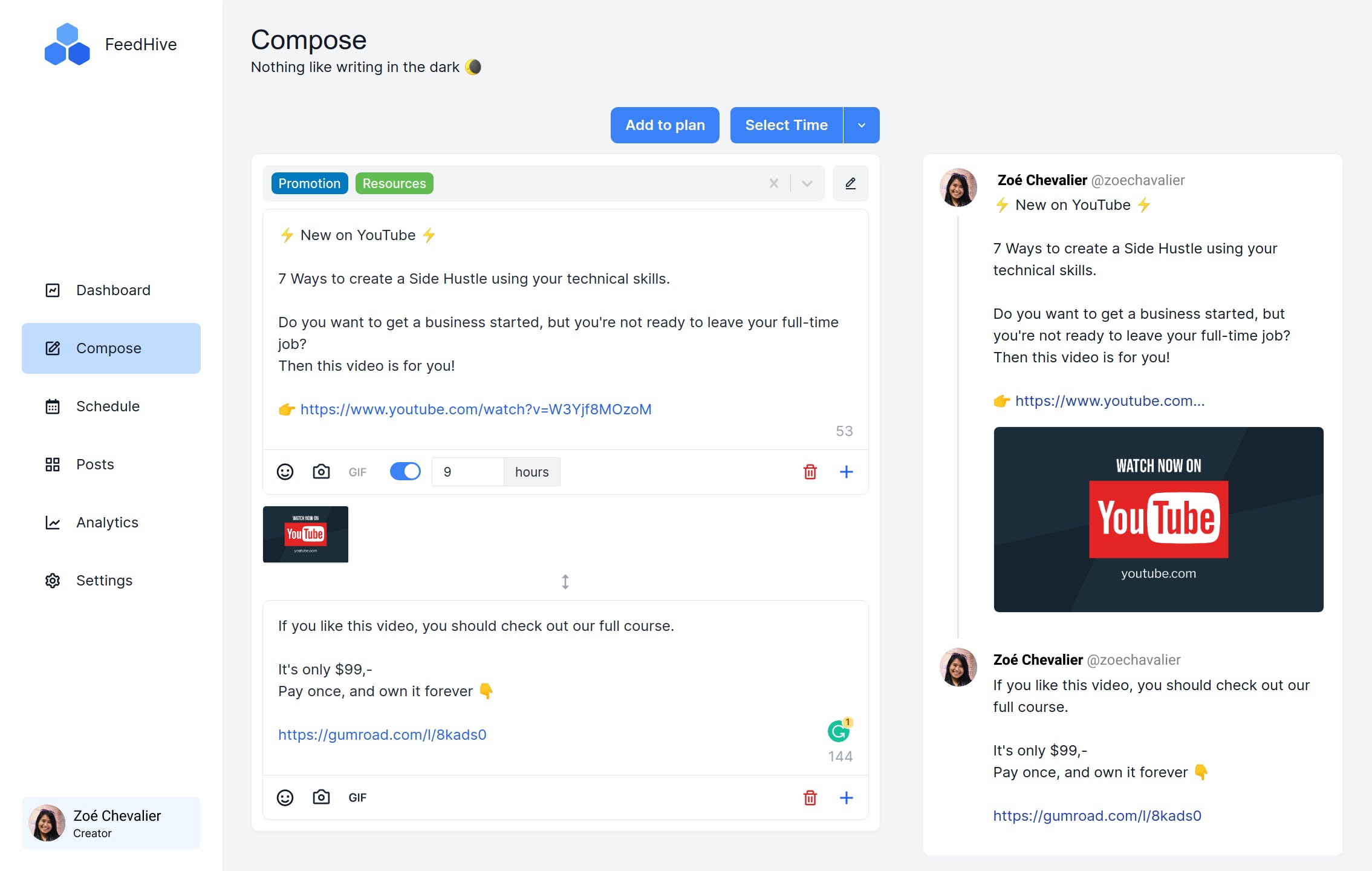The width and height of the screenshot is (1372, 871).
Task: Open GIF picker in second post toolbar
Action: [x=357, y=797]
